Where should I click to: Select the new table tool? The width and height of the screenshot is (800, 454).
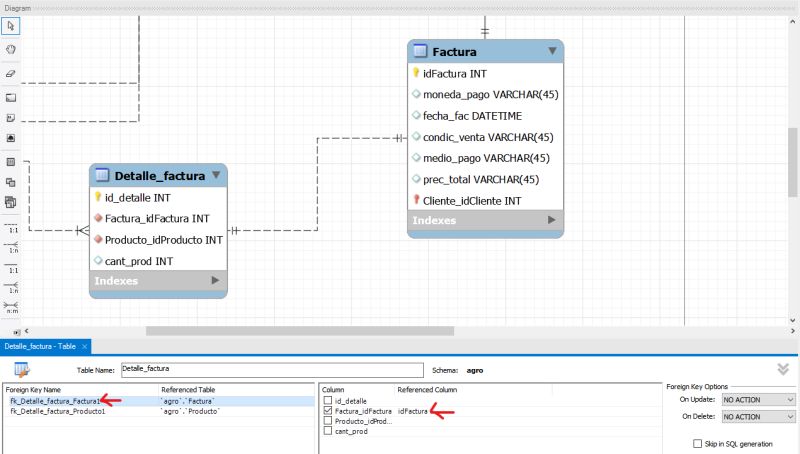pyautogui.click(x=11, y=162)
